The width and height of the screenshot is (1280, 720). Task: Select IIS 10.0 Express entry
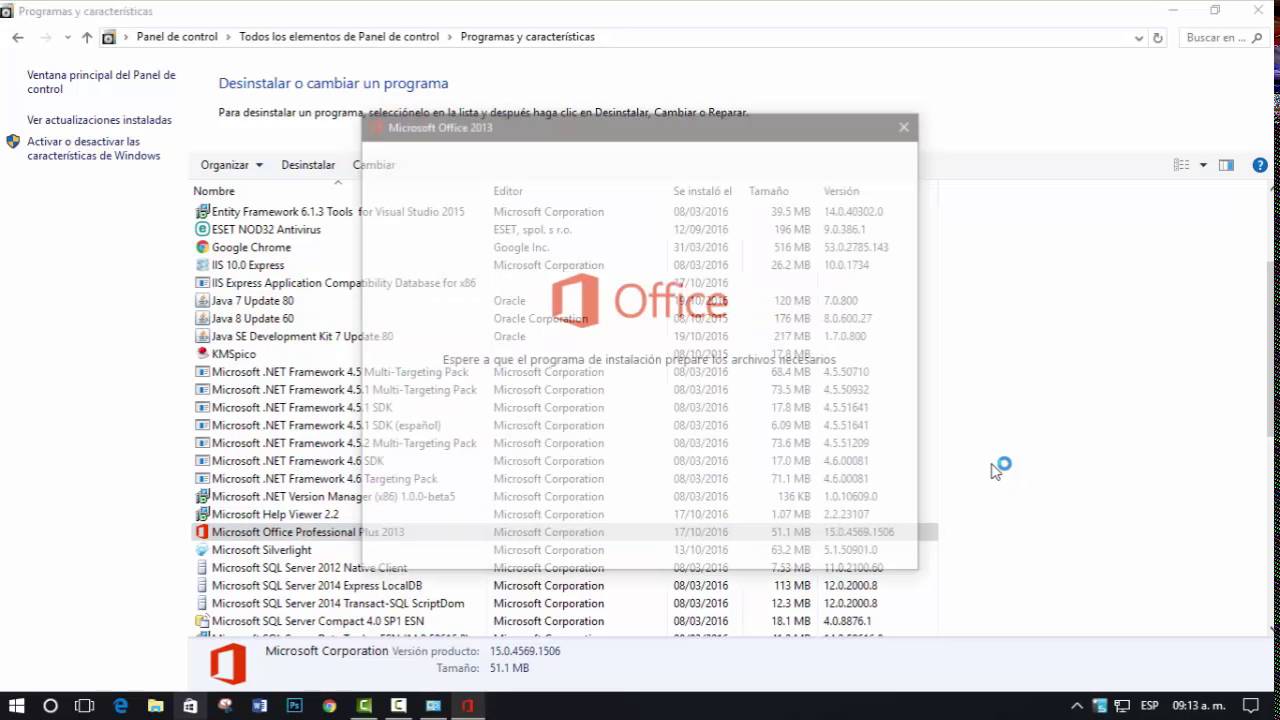(x=565, y=265)
